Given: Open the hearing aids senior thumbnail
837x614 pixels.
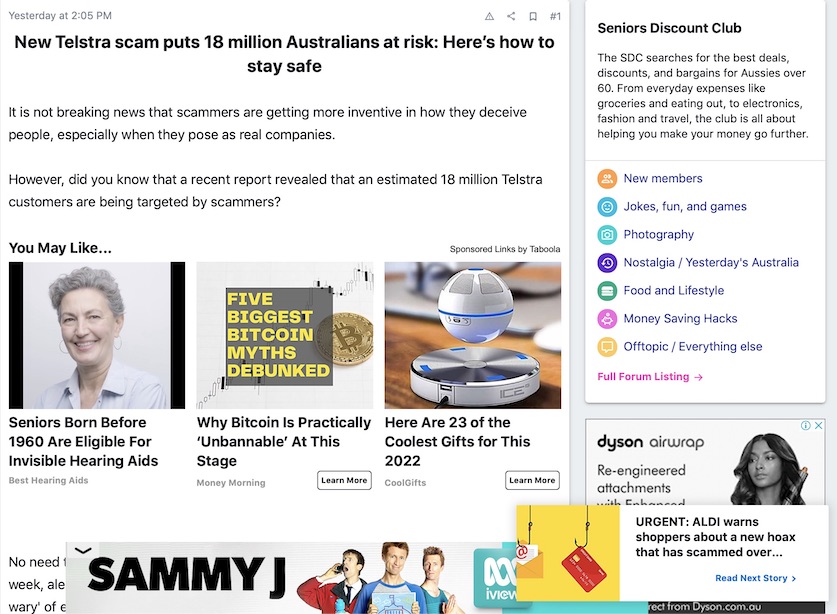Looking at the screenshot, I should point(97,335).
